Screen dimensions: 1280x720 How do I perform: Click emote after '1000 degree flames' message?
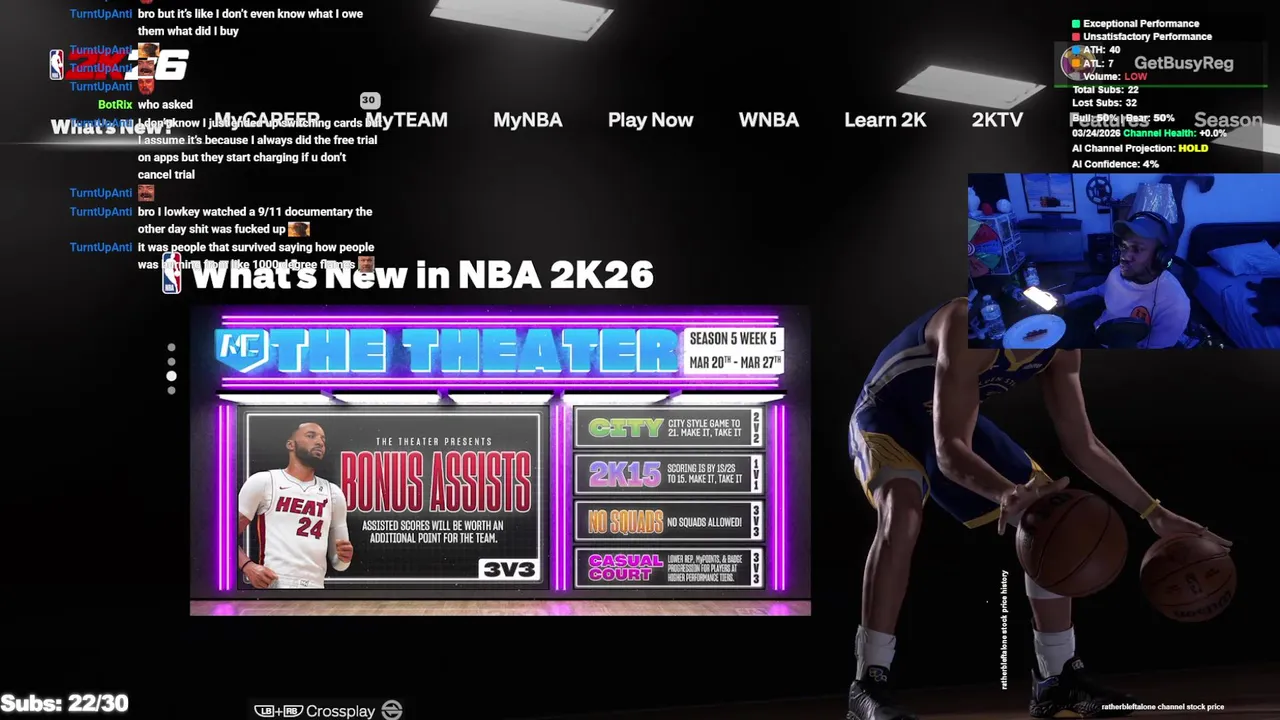[366, 264]
